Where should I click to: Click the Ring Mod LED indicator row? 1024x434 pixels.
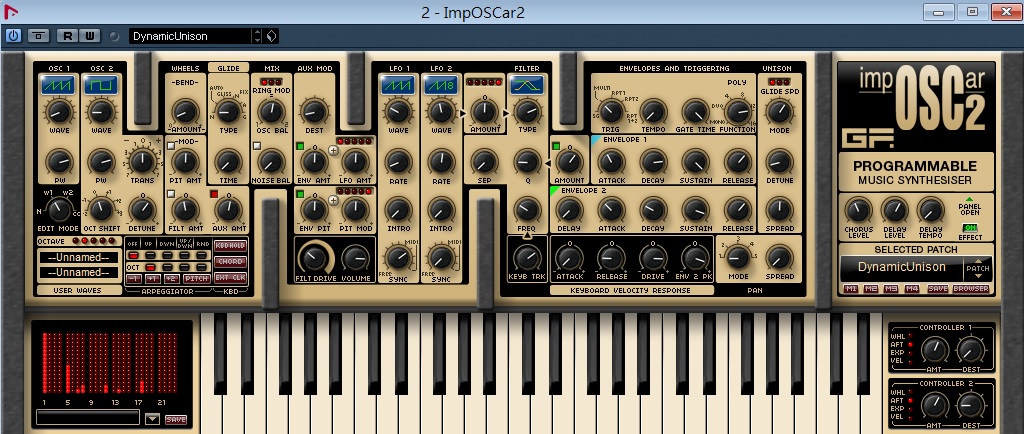click(x=271, y=82)
